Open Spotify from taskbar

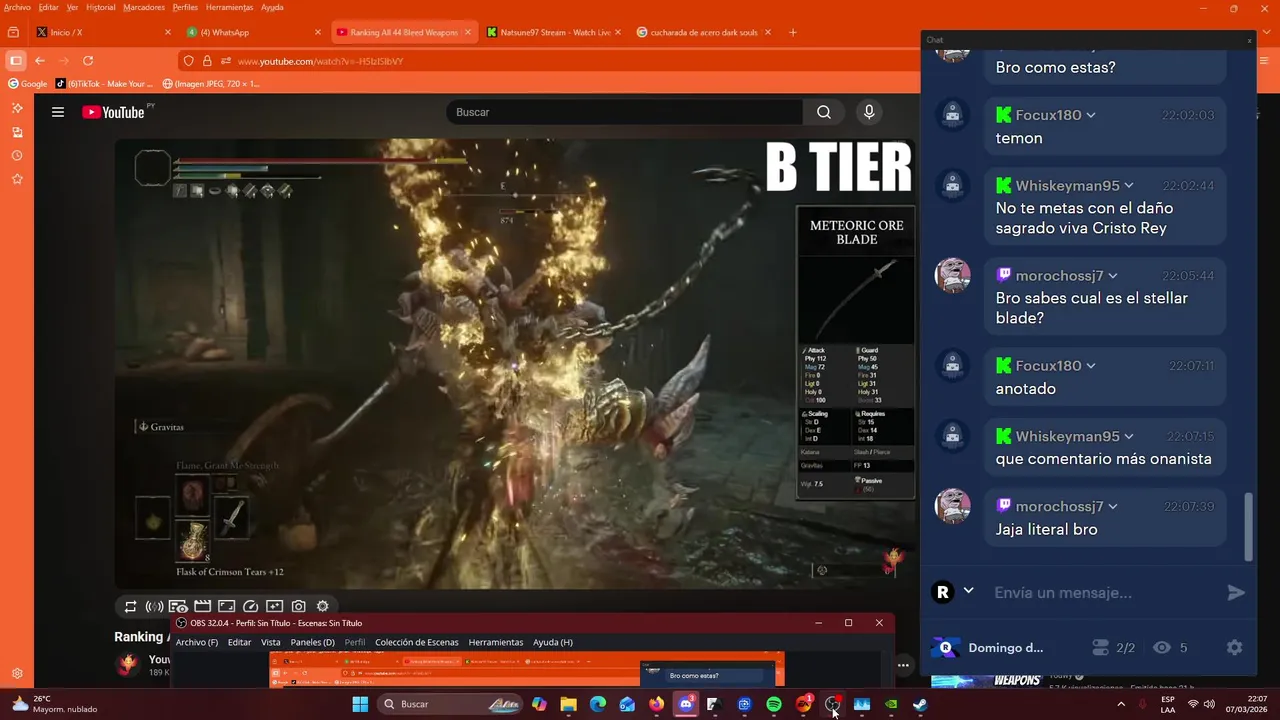pyautogui.click(x=774, y=704)
